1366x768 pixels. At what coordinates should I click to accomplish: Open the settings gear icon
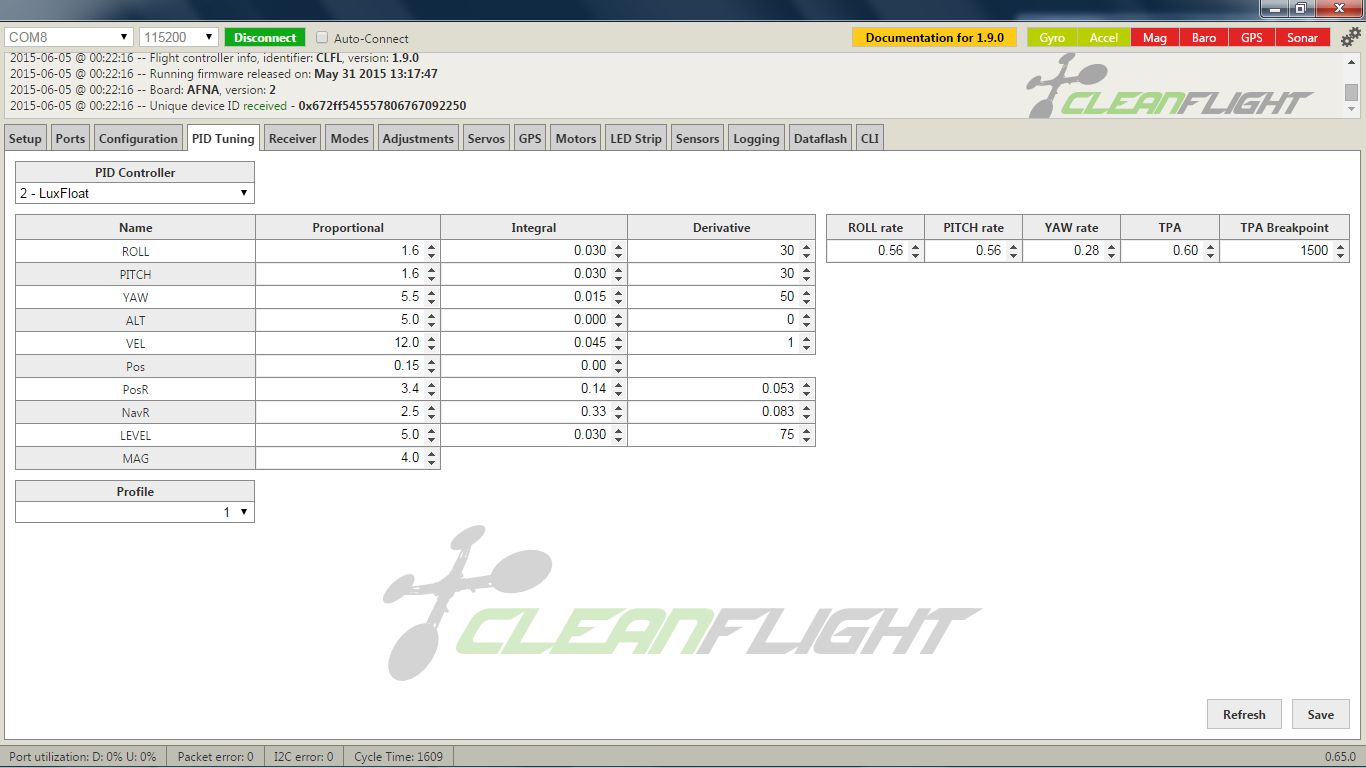(x=1351, y=38)
